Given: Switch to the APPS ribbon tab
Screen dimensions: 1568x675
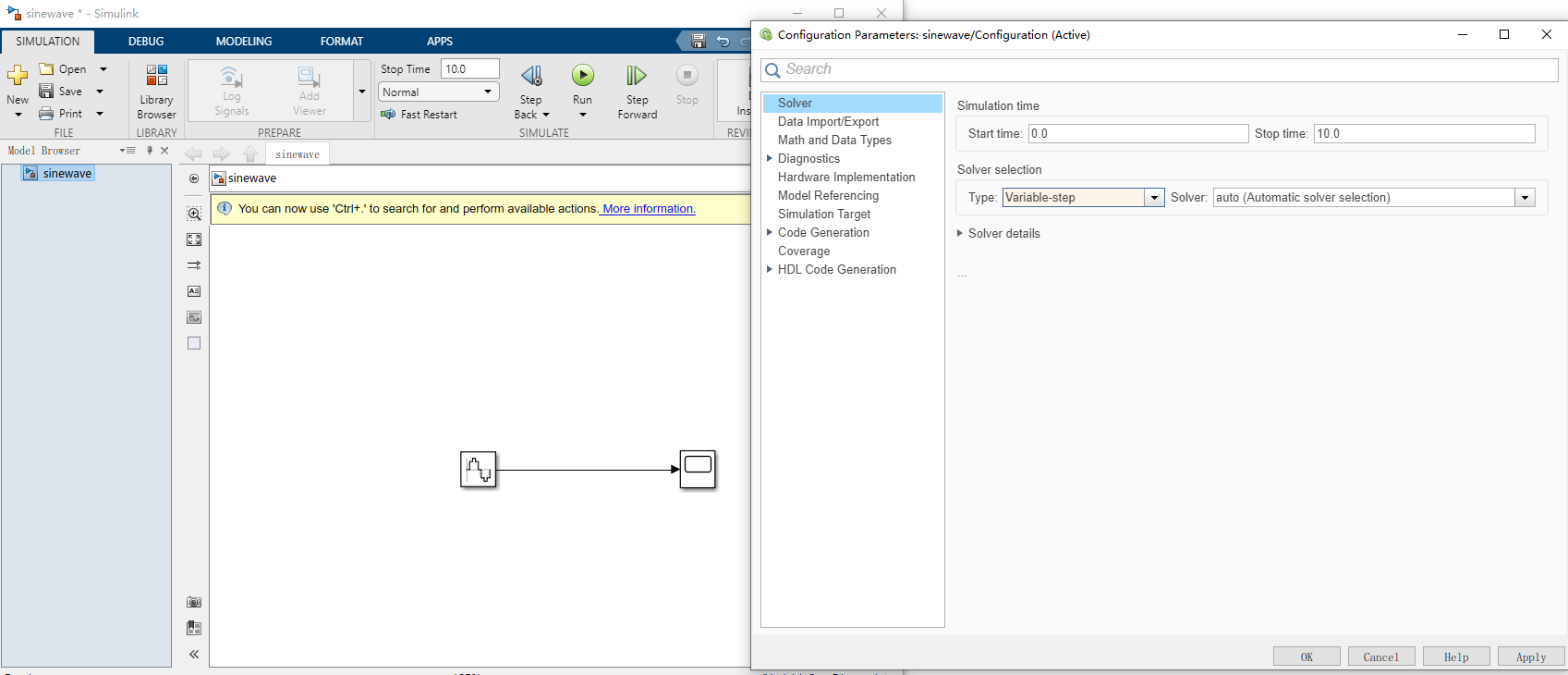Looking at the screenshot, I should click(440, 42).
